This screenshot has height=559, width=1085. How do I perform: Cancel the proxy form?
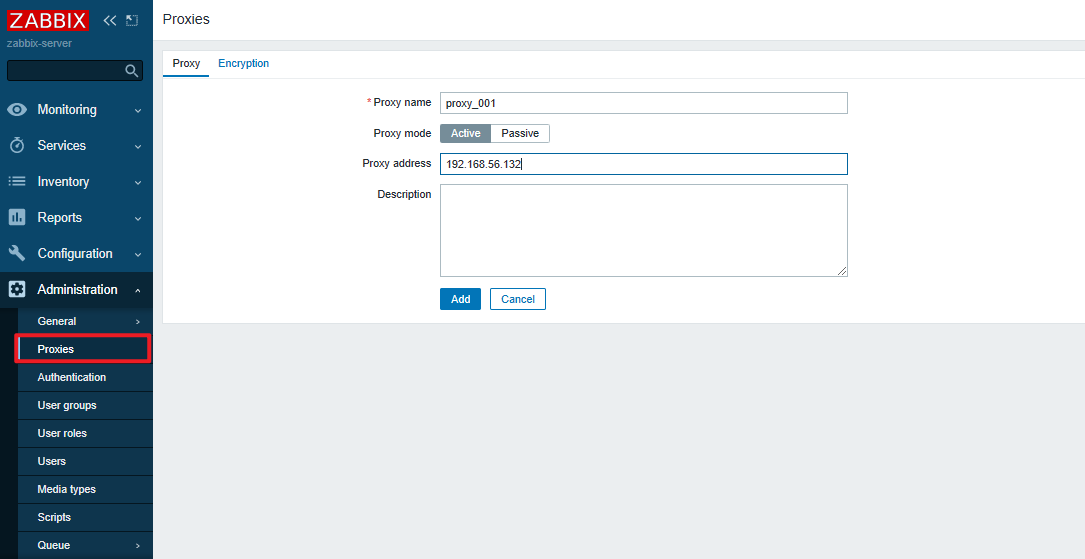coord(518,299)
